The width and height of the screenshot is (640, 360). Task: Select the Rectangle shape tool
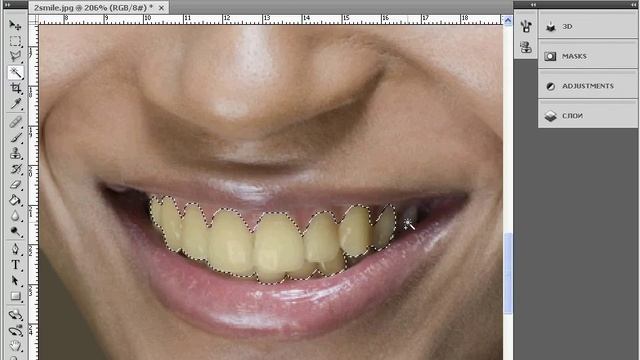coord(16,296)
